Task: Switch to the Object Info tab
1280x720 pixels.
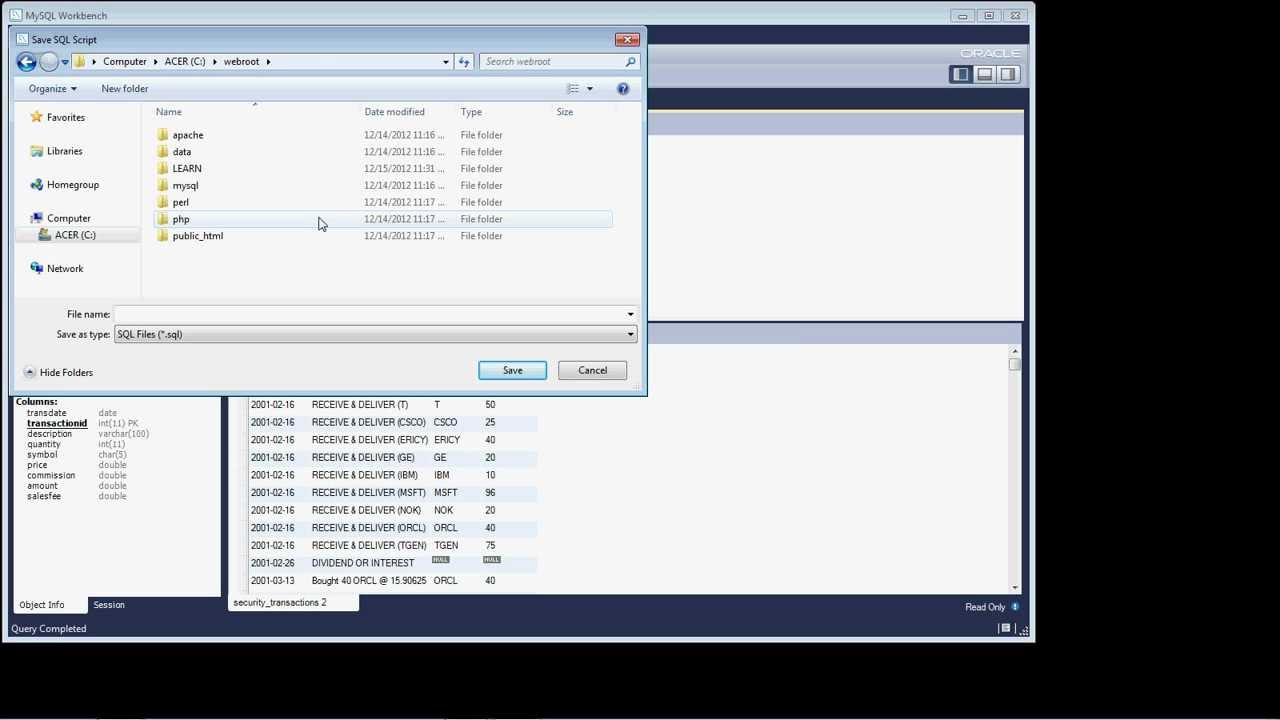Action: pos(42,605)
